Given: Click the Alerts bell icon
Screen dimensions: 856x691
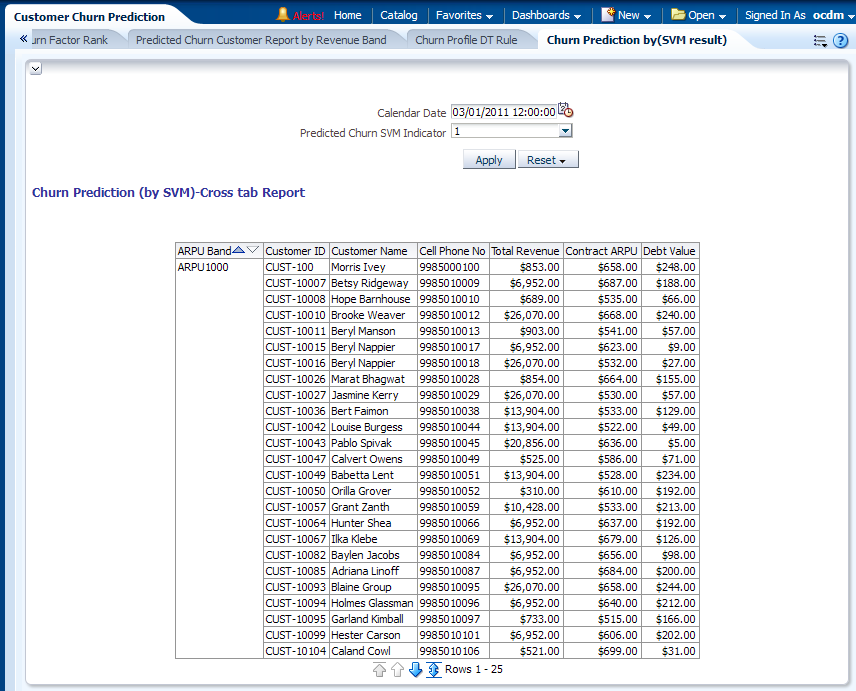Looking at the screenshot, I should (x=283, y=15).
